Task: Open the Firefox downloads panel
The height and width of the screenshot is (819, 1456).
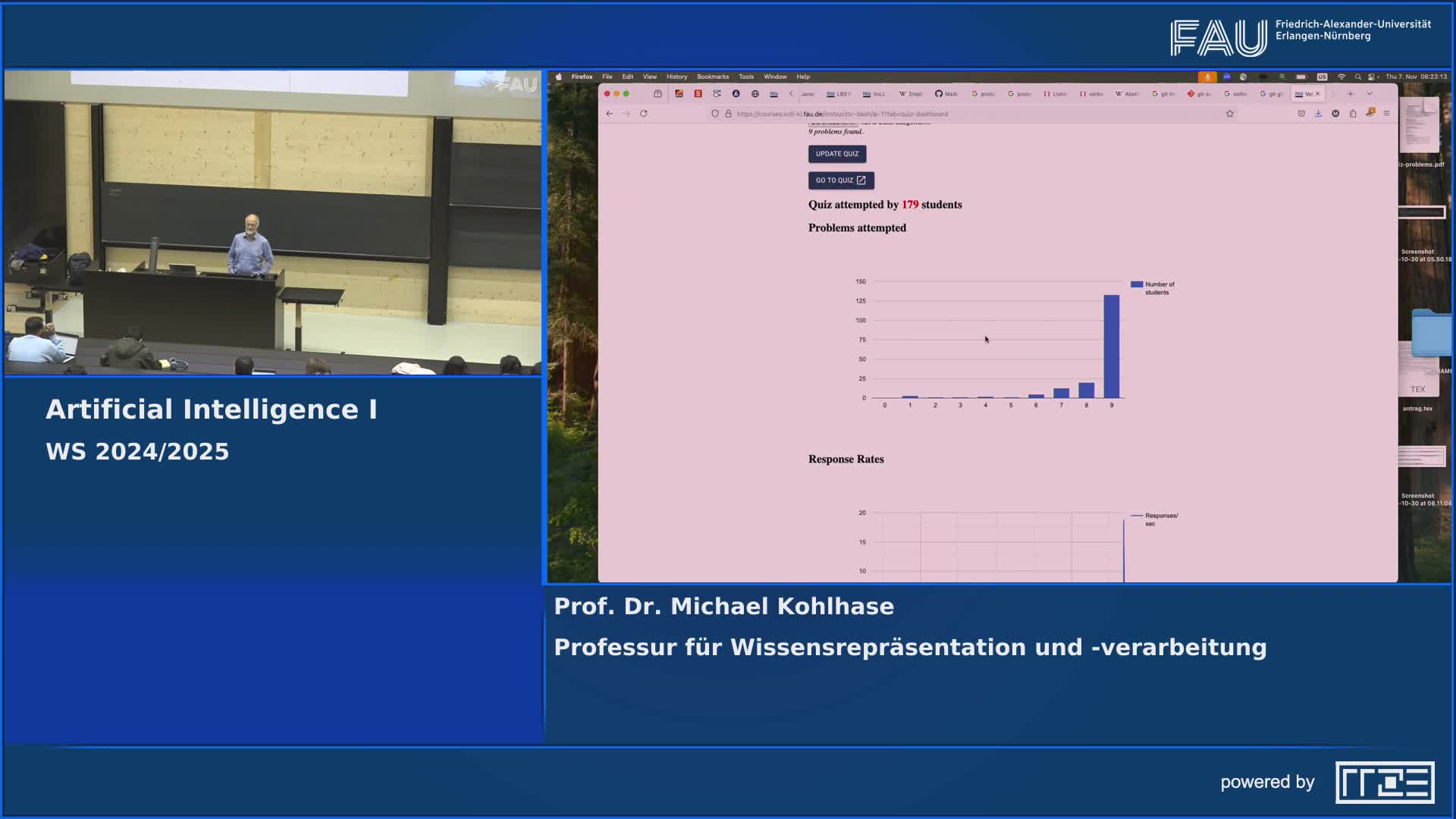Action: click(1319, 114)
